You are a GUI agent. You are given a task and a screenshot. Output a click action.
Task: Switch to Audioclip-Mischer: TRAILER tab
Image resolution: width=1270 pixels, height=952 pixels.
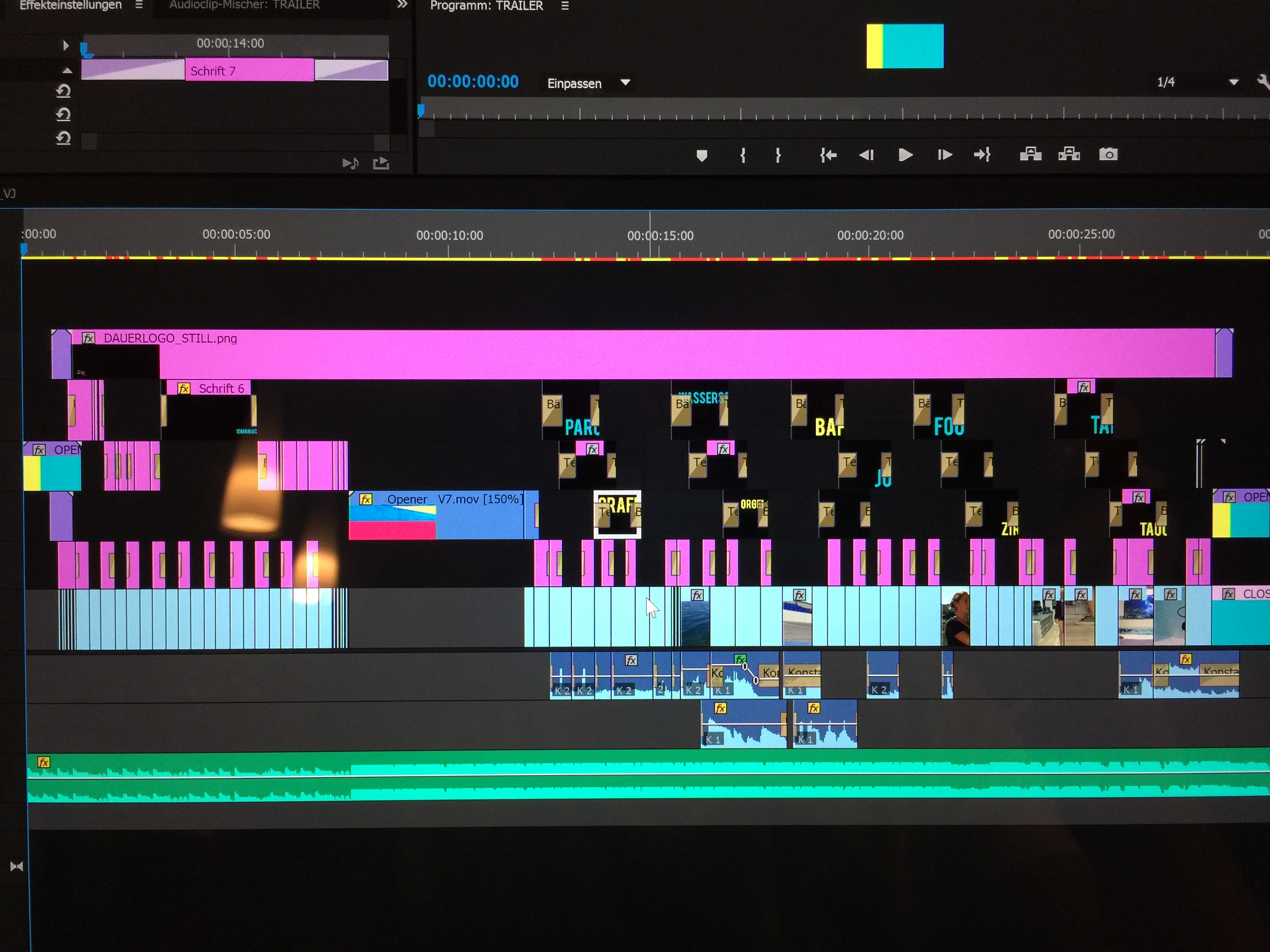(x=245, y=5)
